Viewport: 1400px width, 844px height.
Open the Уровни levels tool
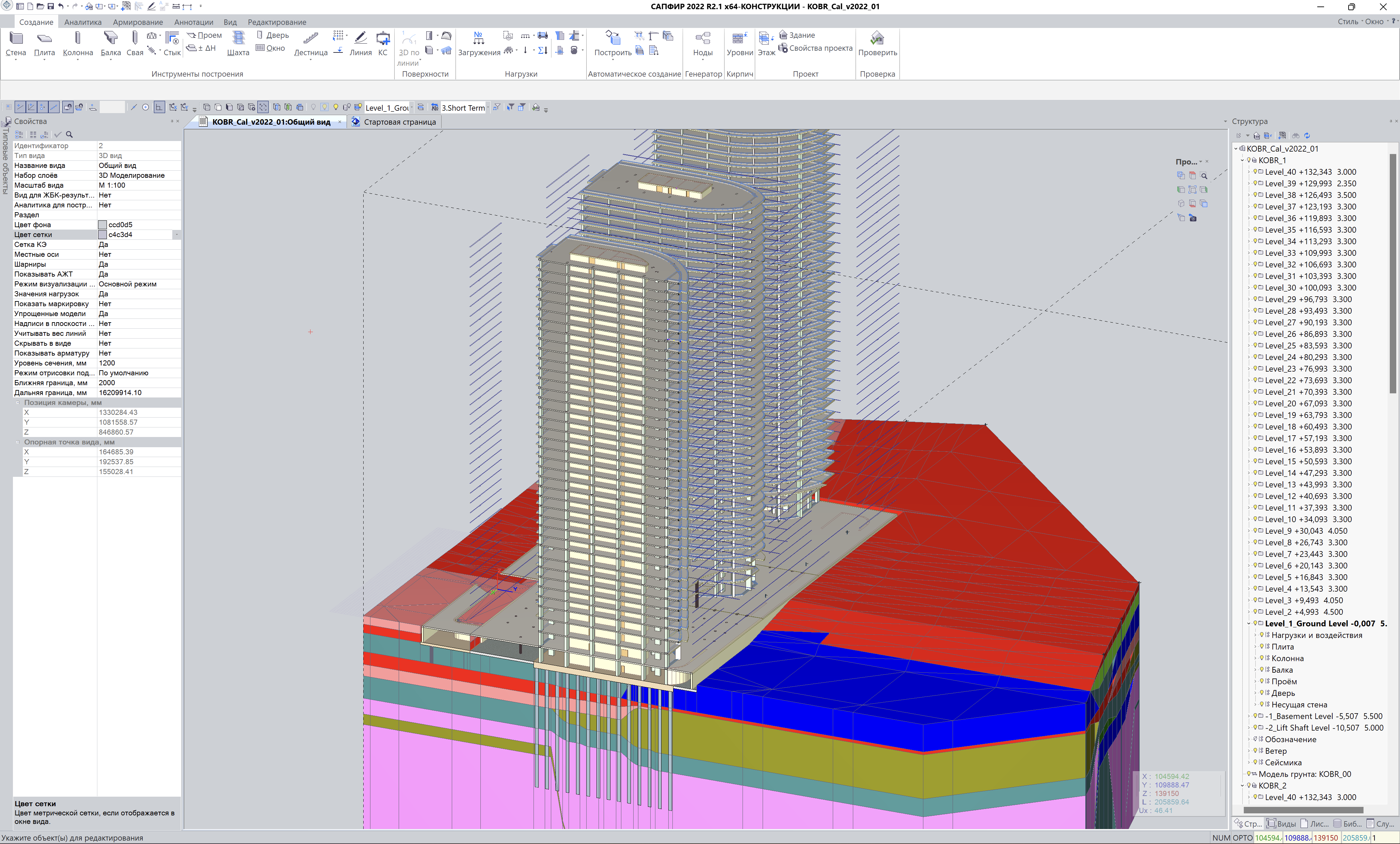[739, 43]
